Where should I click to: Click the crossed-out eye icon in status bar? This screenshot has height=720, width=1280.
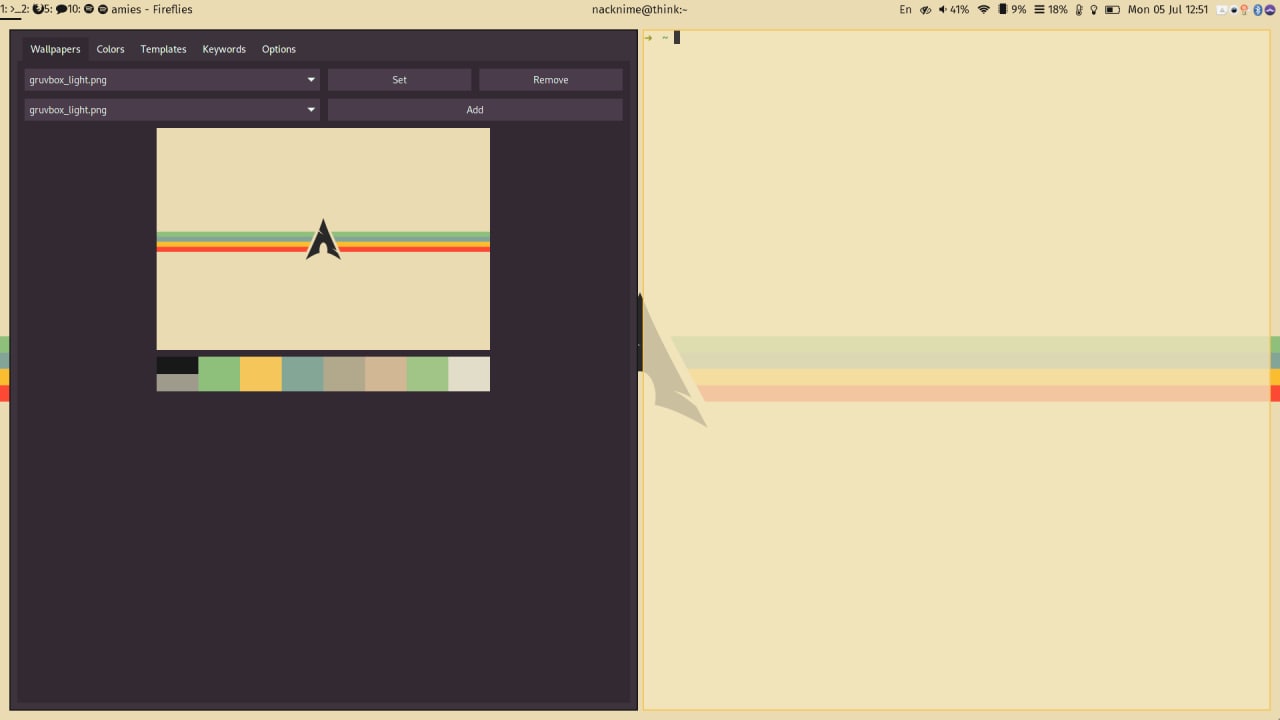coord(926,10)
